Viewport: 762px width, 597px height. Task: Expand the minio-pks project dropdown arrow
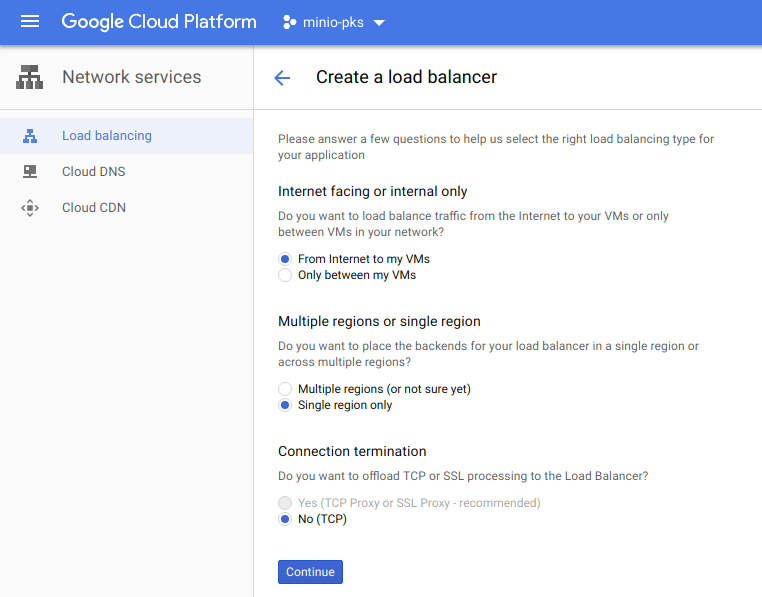click(378, 23)
